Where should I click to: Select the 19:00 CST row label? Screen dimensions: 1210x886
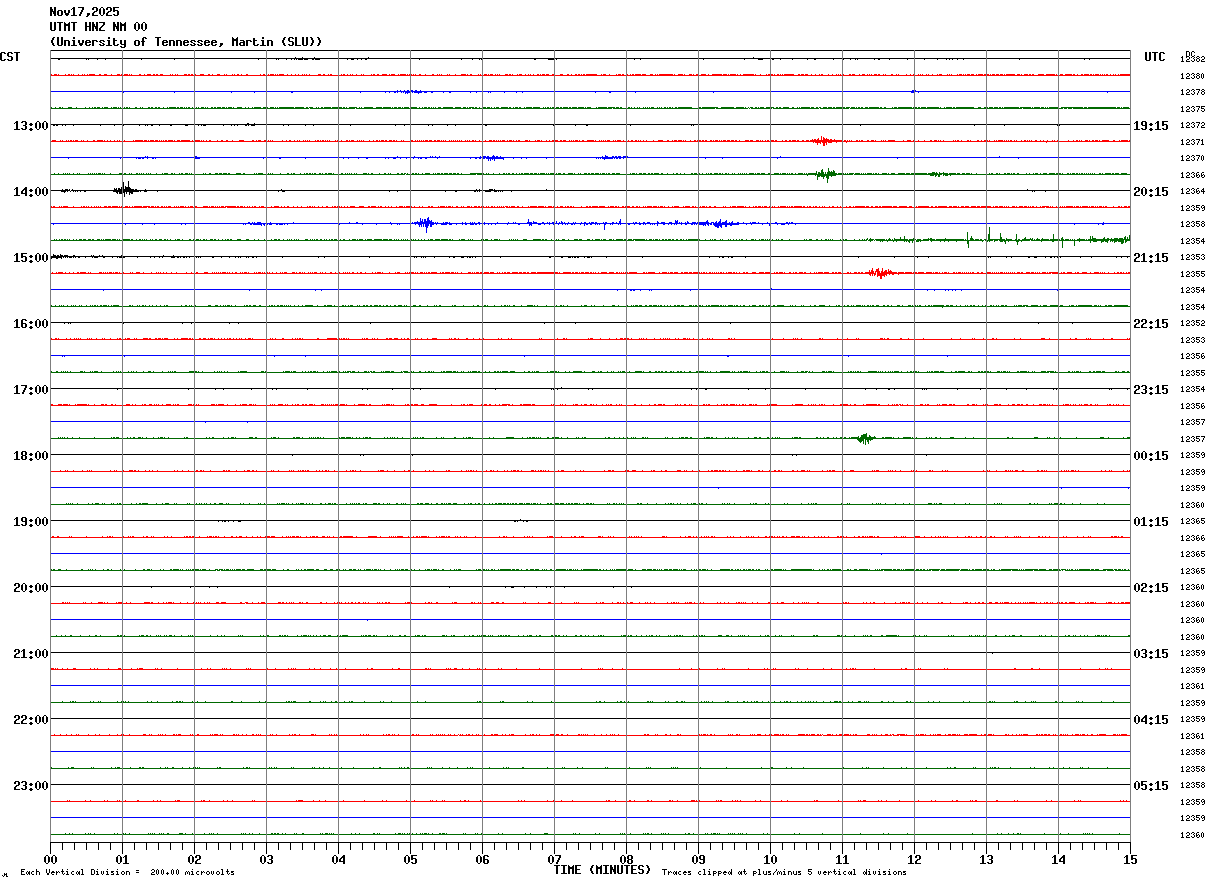(x=30, y=522)
